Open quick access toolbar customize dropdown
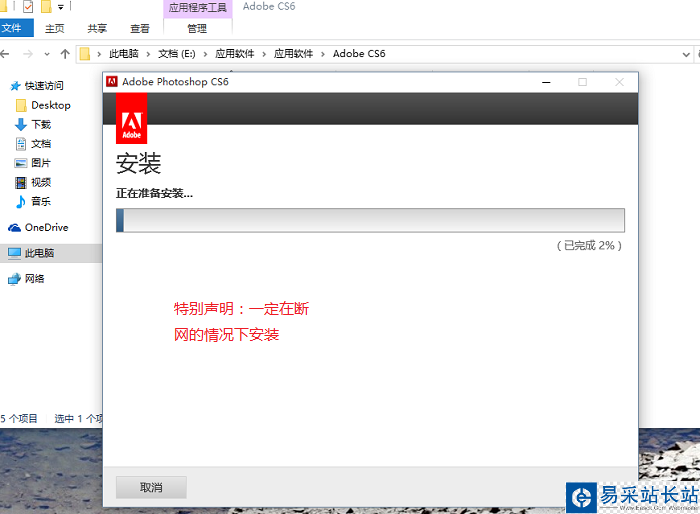The height and width of the screenshot is (514, 700). [61, 7]
